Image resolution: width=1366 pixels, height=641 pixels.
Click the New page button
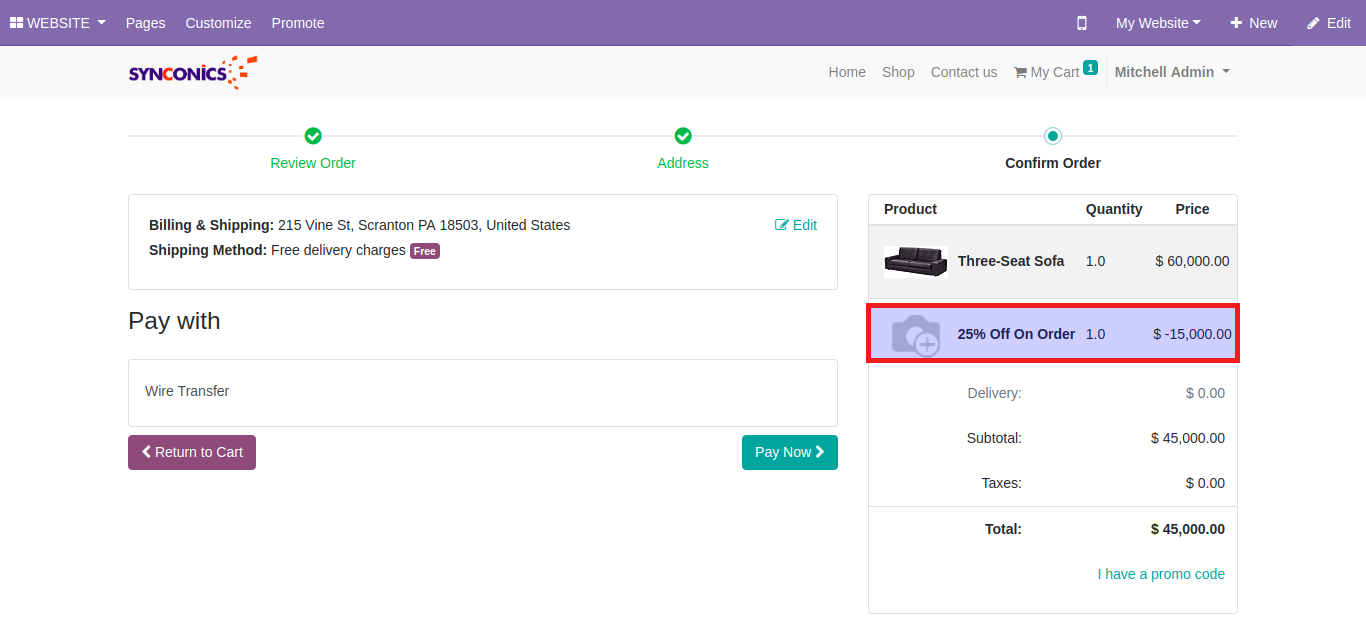click(x=1253, y=23)
